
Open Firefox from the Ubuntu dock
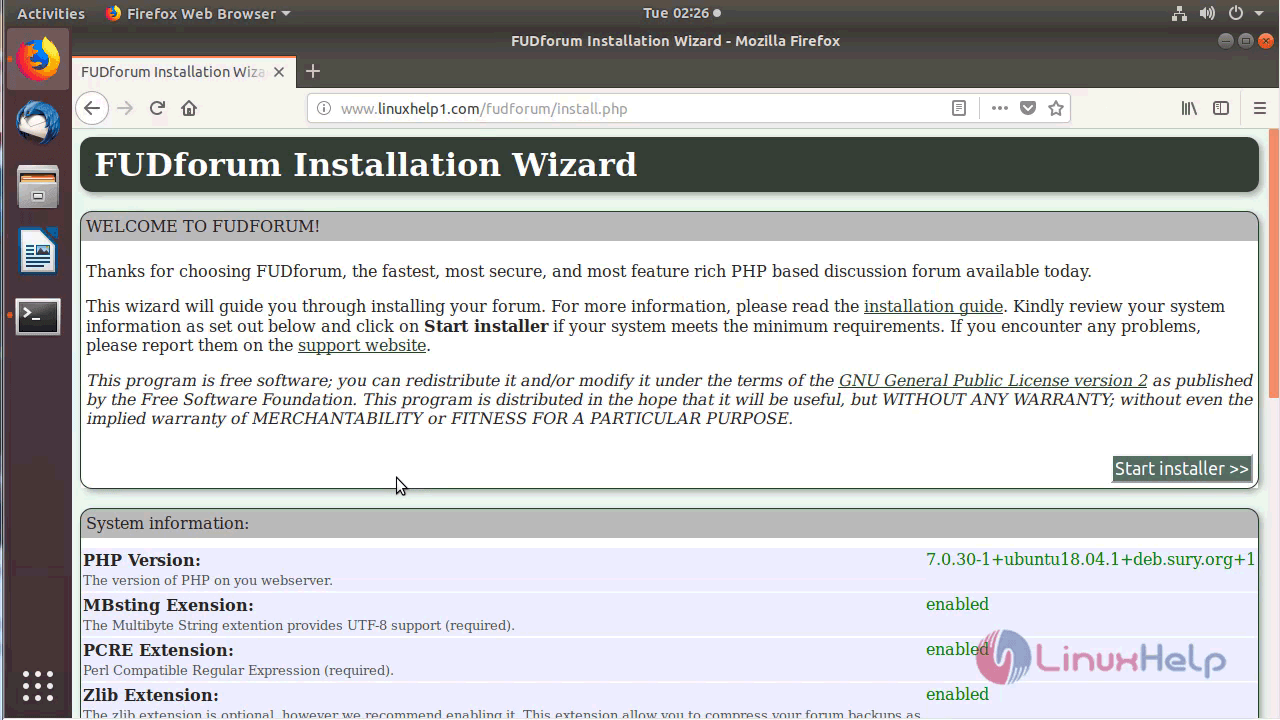38,59
